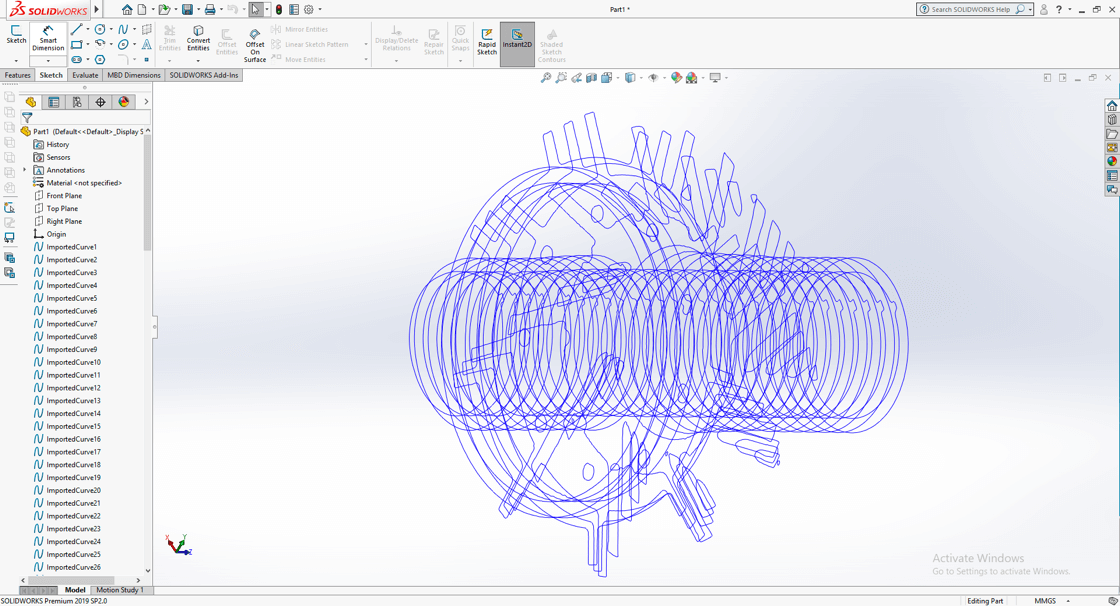Image resolution: width=1120 pixels, height=606 pixels.
Task: Open DimXpertManager tab
Action: click(101, 102)
